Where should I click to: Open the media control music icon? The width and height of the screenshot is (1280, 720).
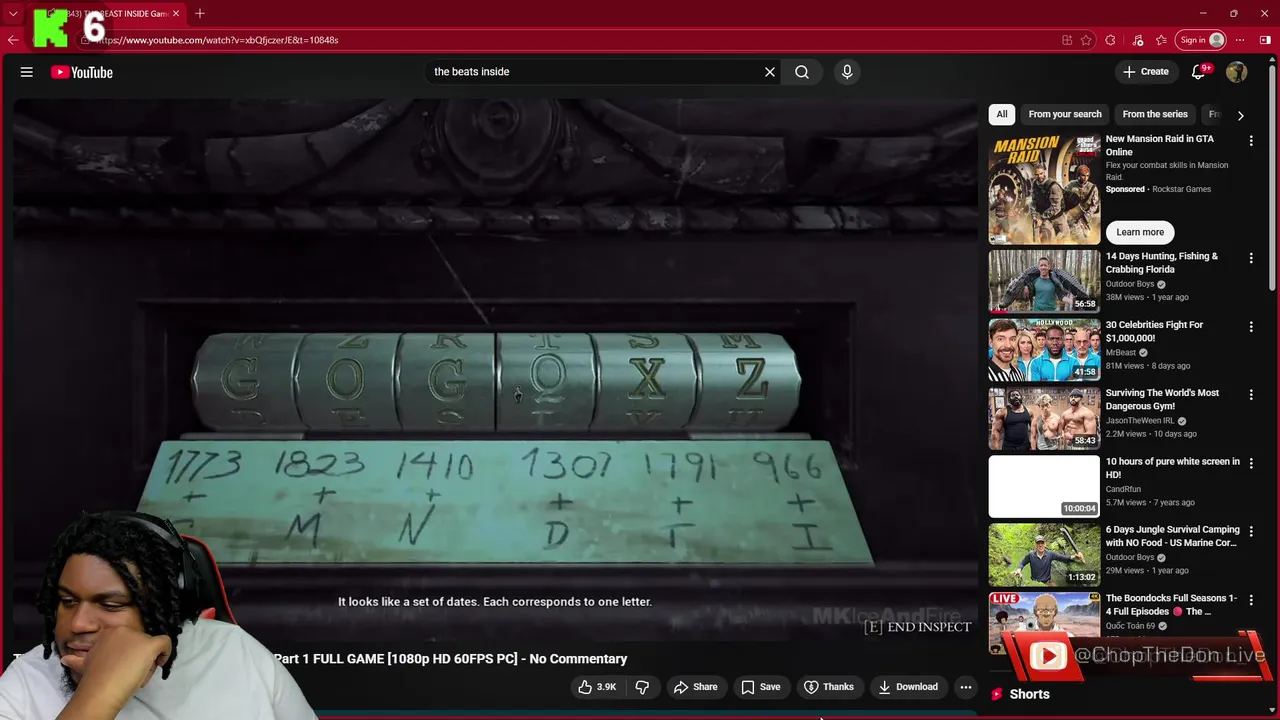pos(1137,40)
